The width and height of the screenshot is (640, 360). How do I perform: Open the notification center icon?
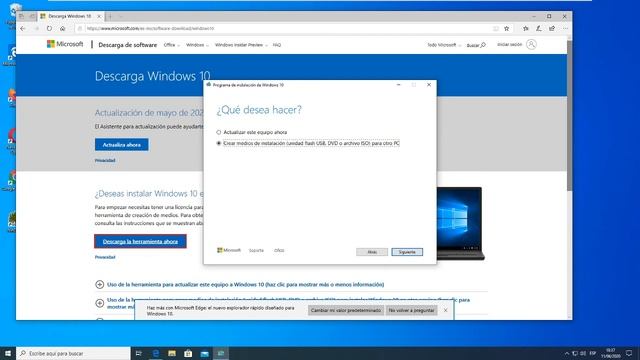coord(629,353)
